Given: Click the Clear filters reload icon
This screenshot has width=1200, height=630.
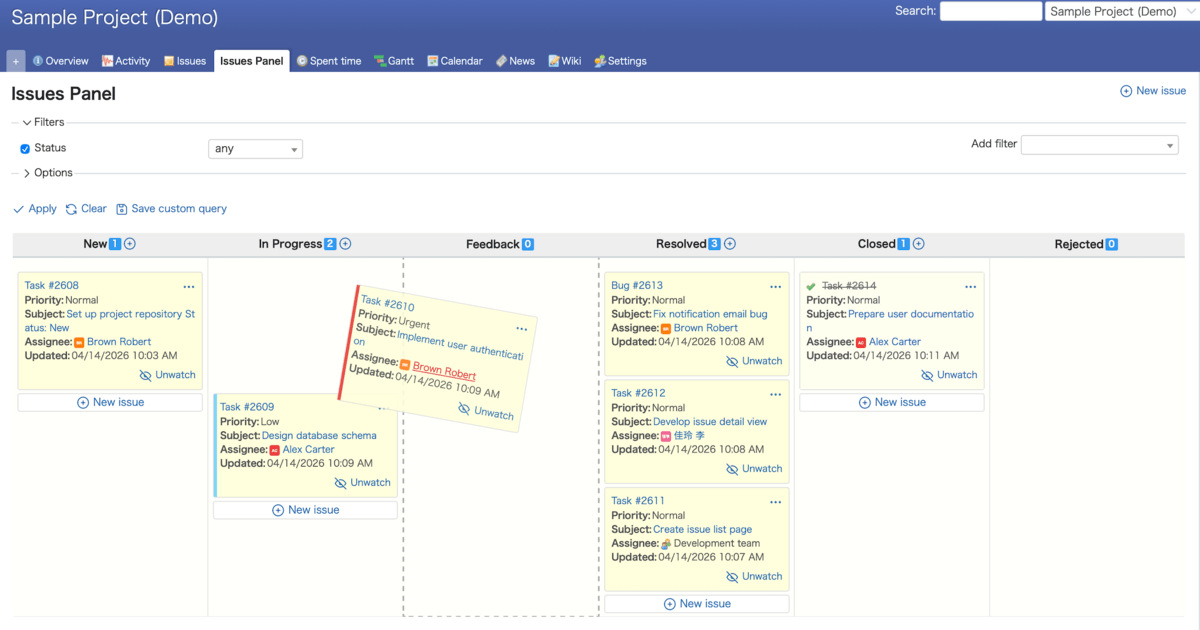Looking at the screenshot, I should 72,209.
